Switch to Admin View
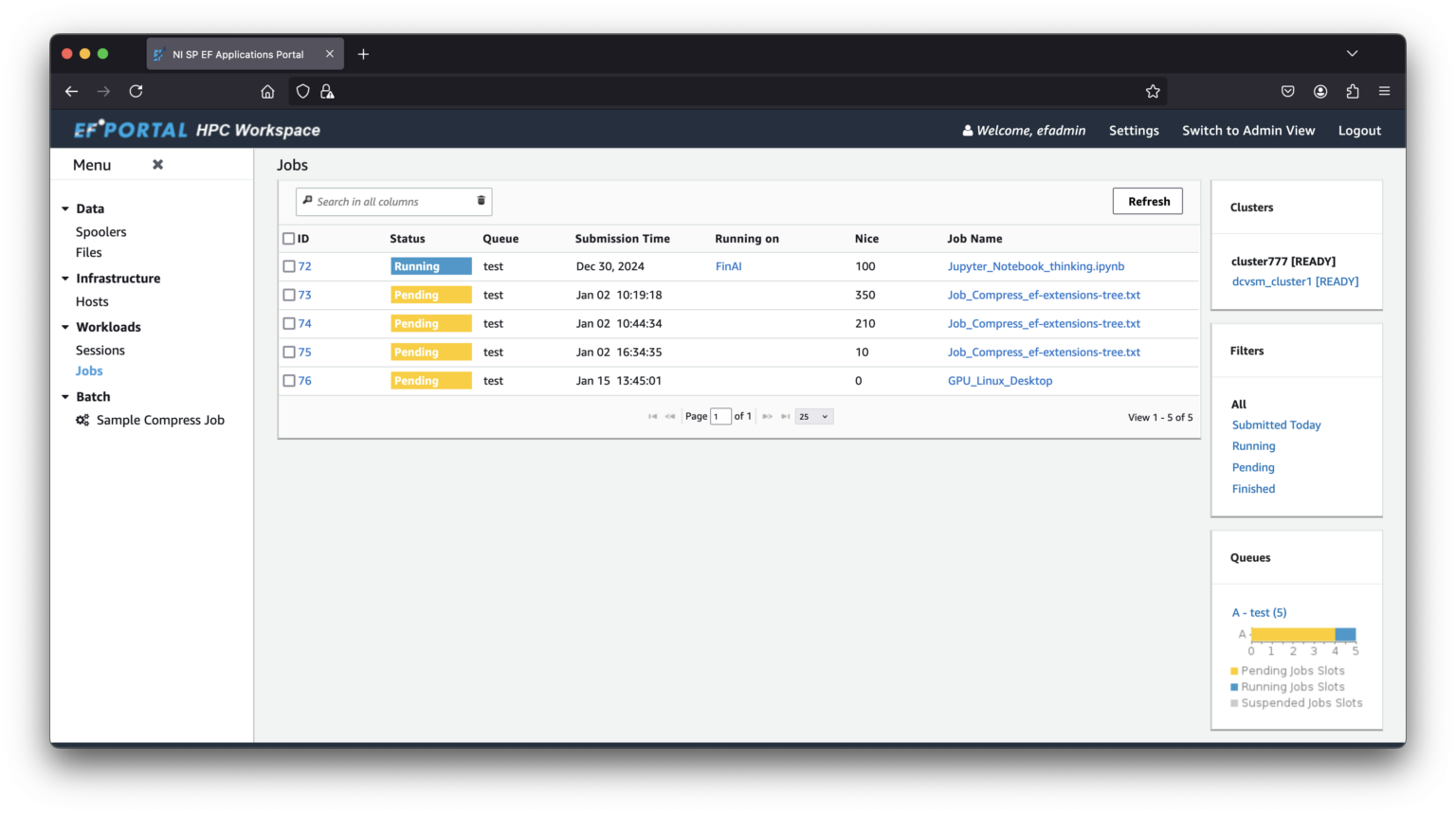 point(1247,130)
